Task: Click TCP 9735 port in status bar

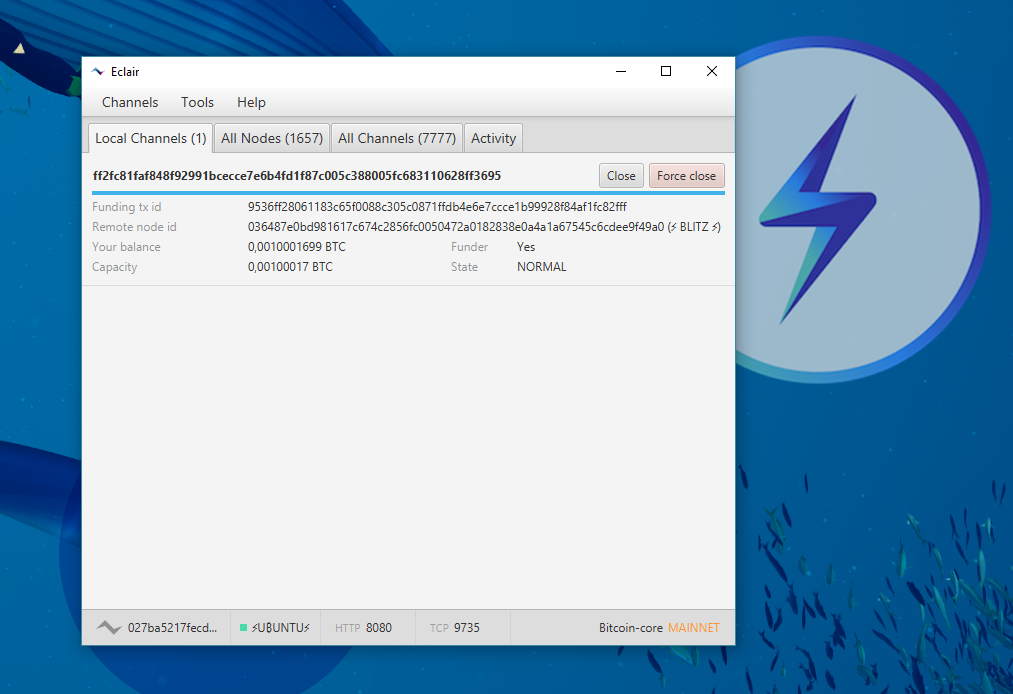Action: tap(455, 627)
